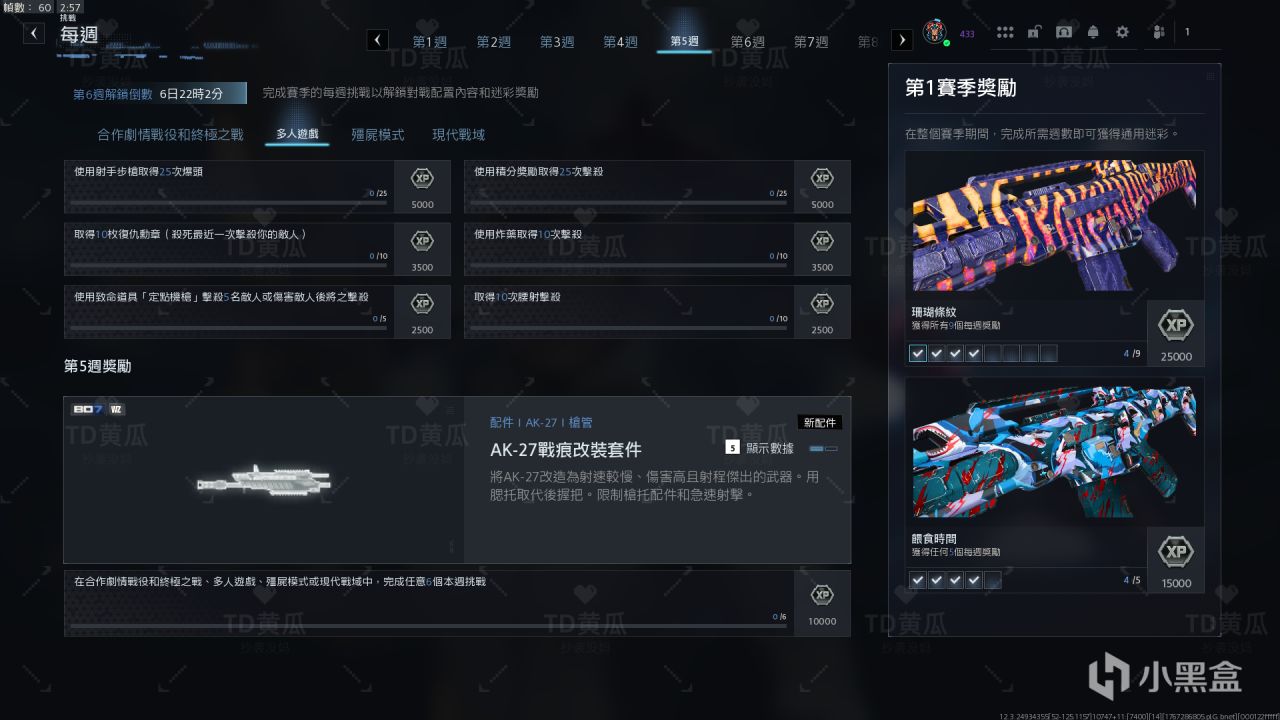Viewport: 1280px width, 720px height.
Task: Open the grid menu icon
Action: tap(1005, 32)
